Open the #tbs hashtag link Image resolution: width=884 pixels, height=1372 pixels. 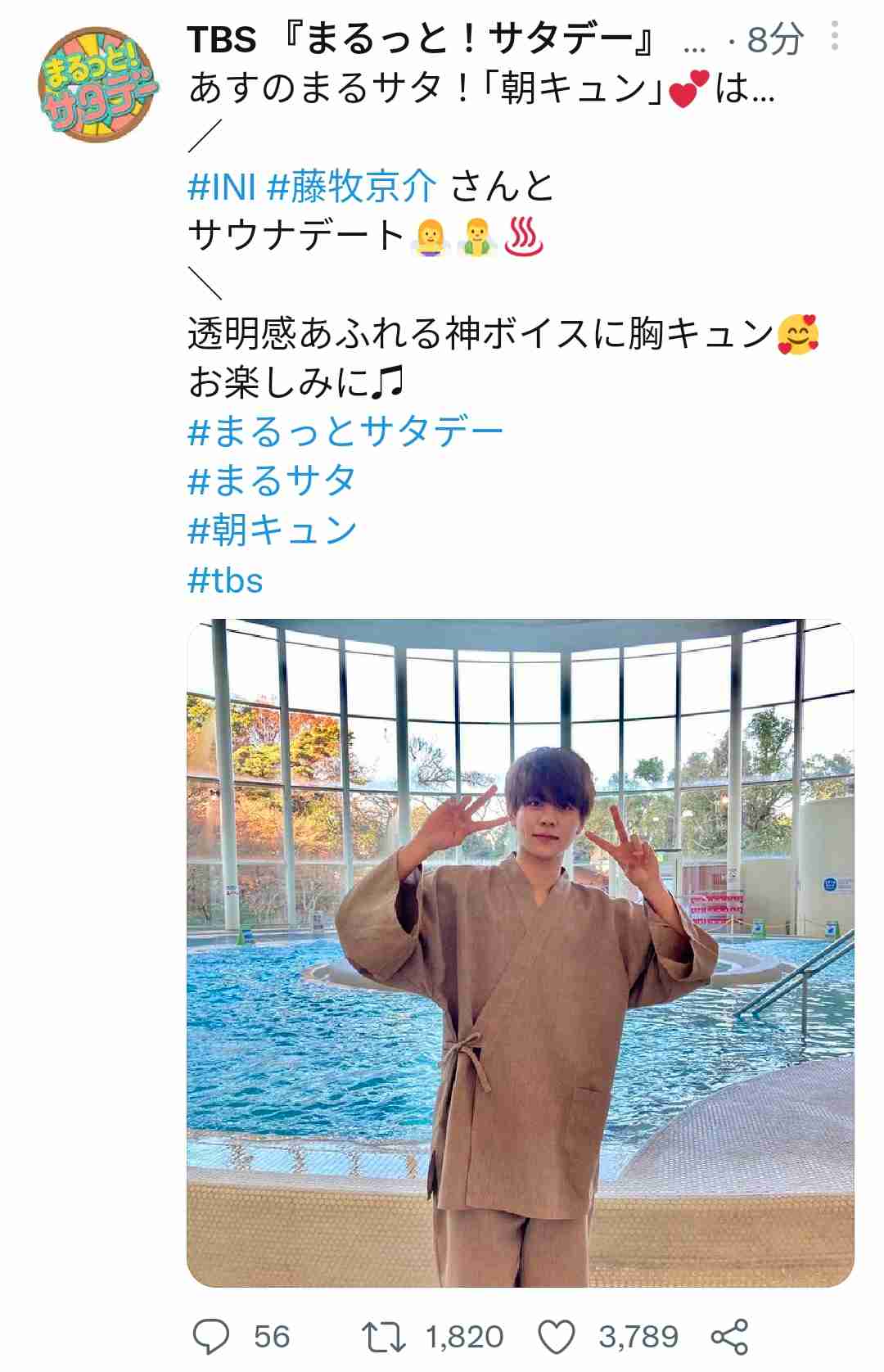(x=226, y=580)
